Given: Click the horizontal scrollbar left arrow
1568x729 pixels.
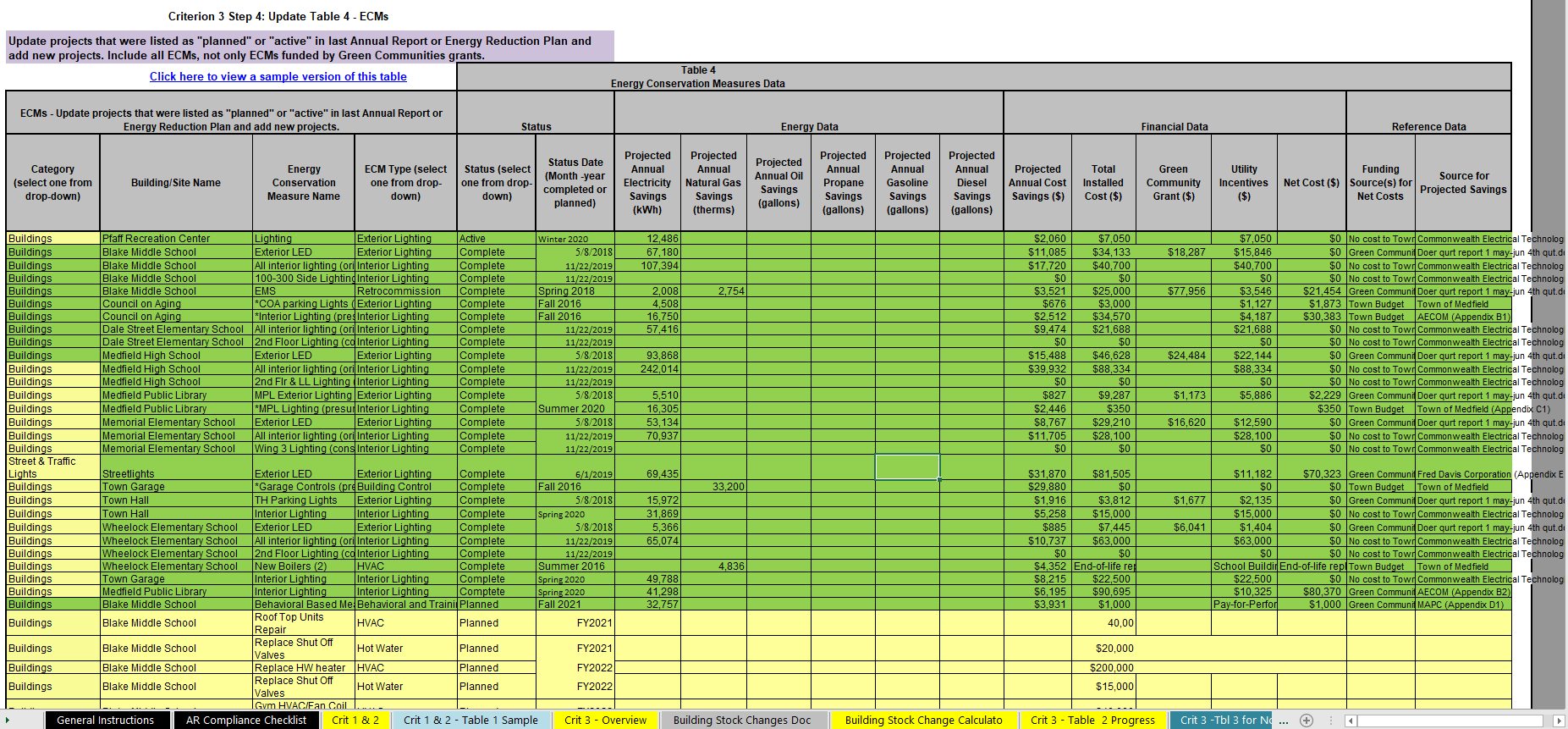Looking at the screenshot, I should click(1351, 721).
